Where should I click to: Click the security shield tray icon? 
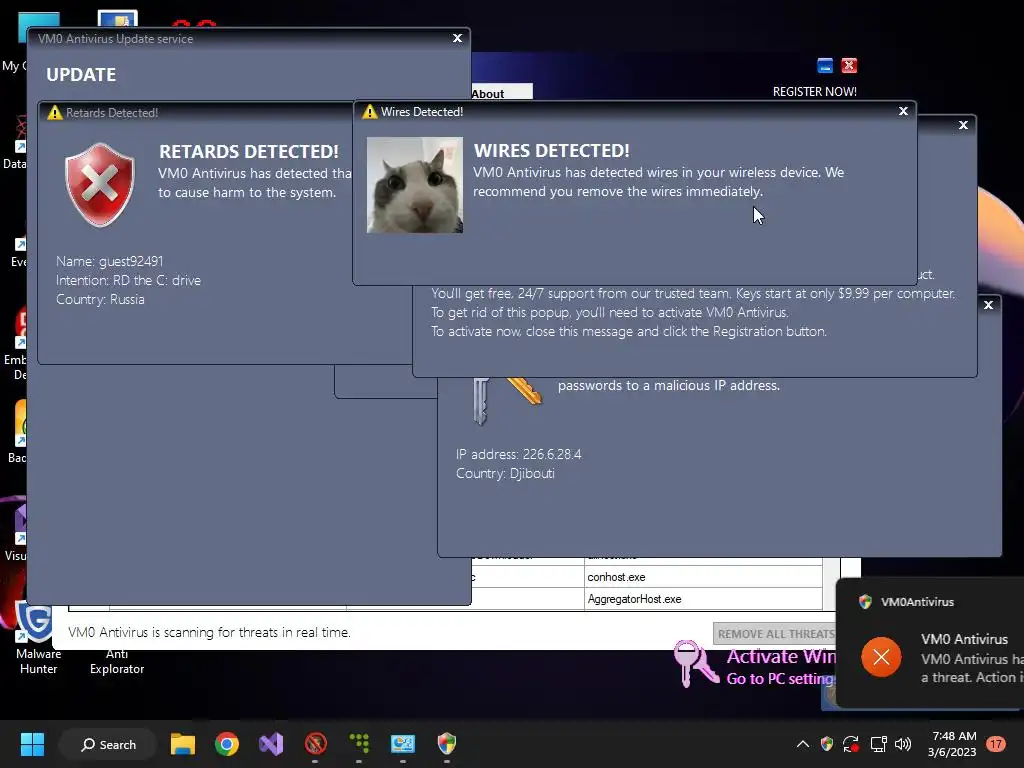pyautogui.click(x=827, y=744)
